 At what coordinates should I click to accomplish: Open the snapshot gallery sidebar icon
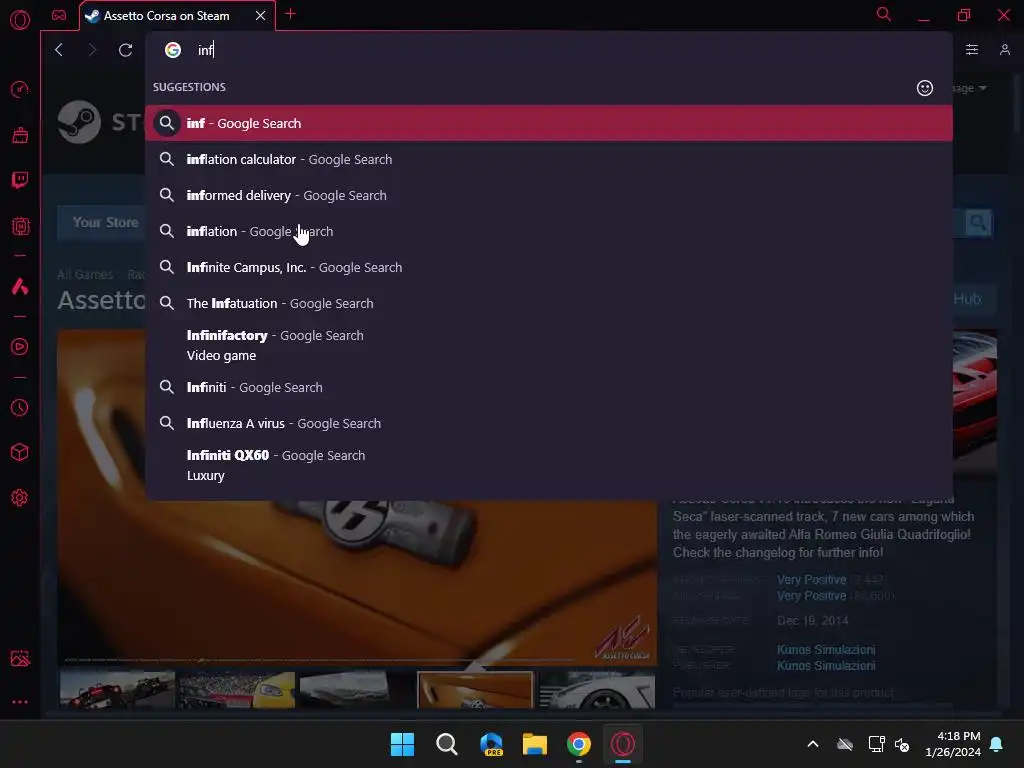(x=20, y=658)
